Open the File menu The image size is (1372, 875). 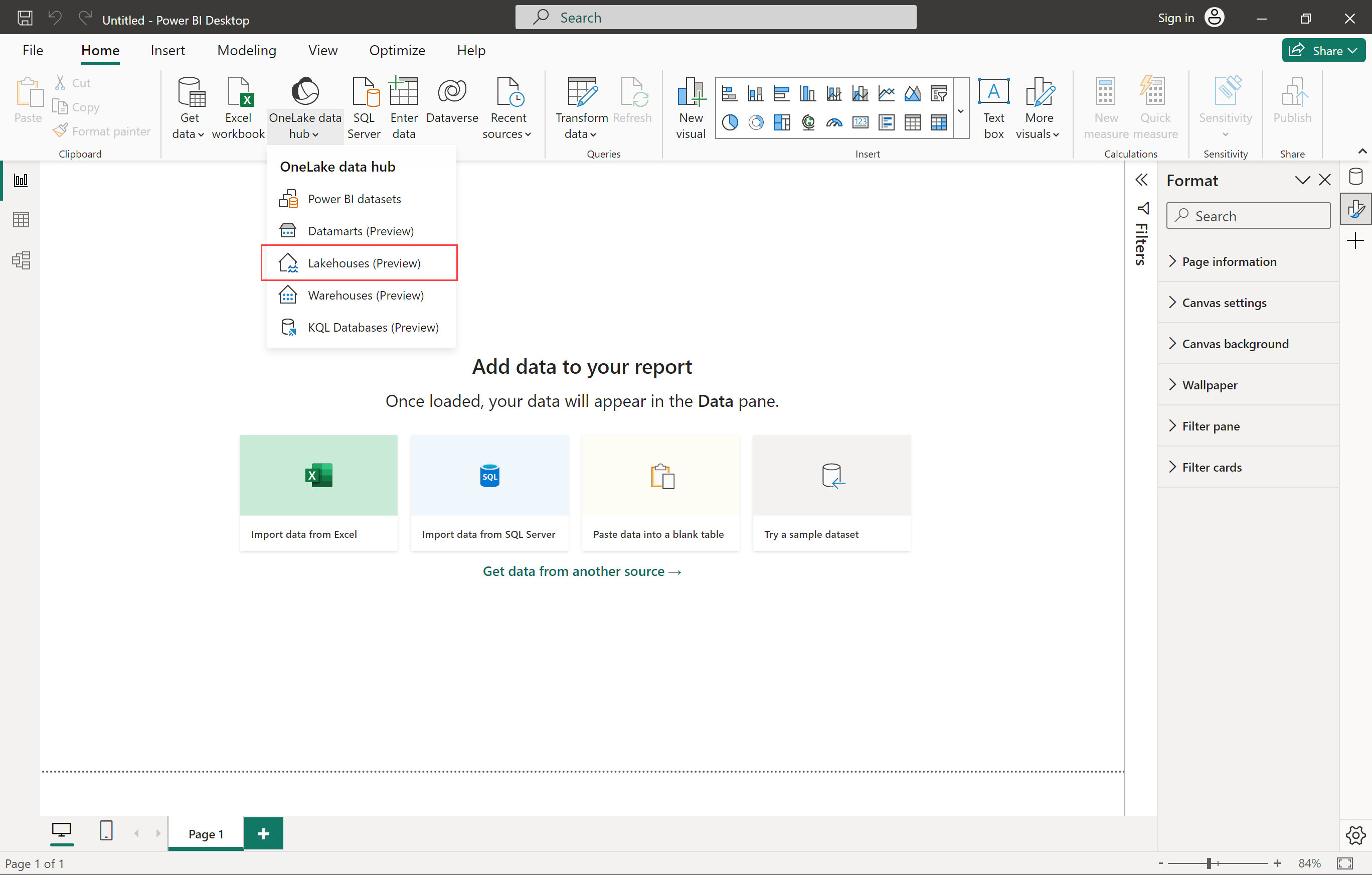(x=33, y=50)
